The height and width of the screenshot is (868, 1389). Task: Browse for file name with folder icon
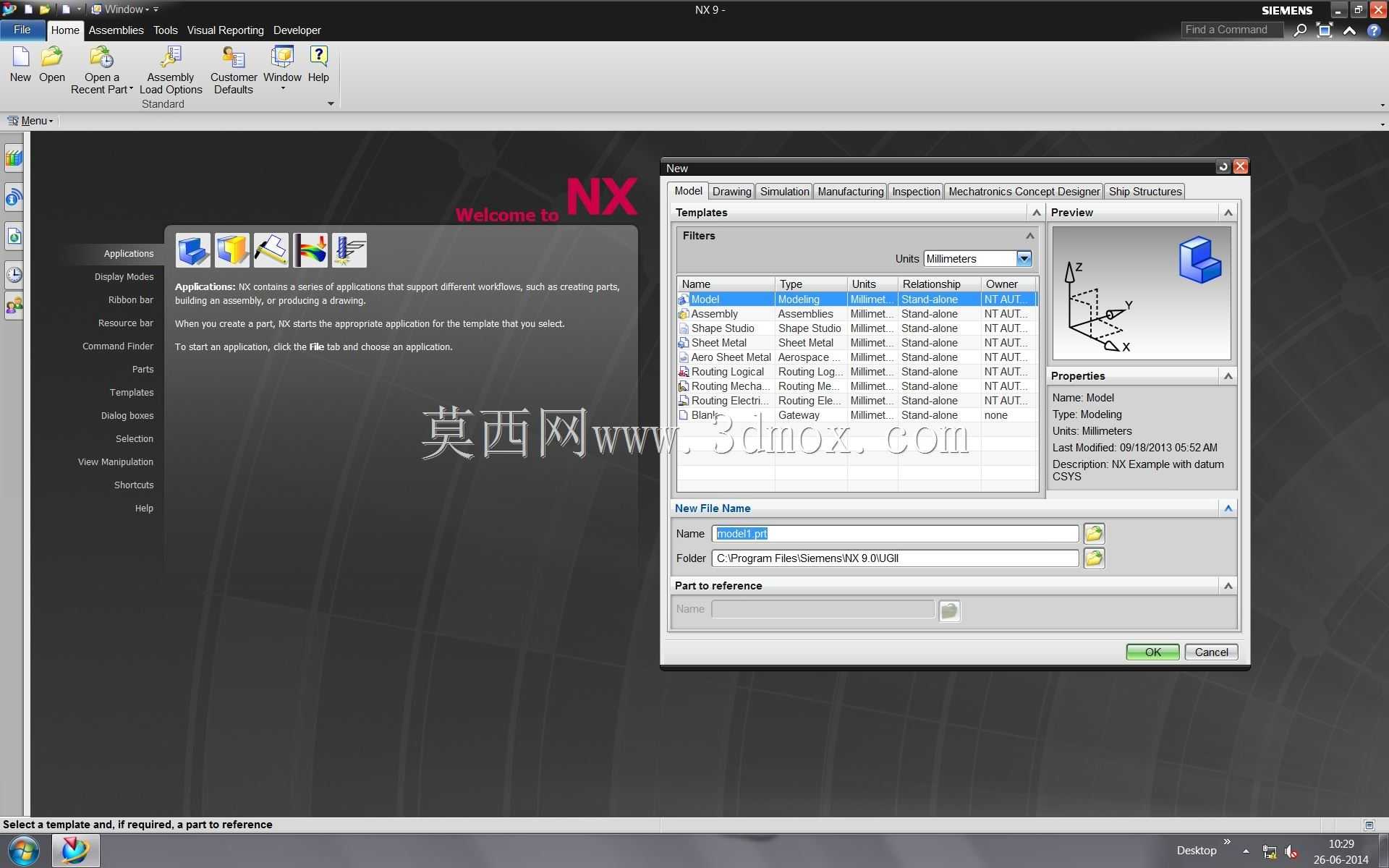1094,534
